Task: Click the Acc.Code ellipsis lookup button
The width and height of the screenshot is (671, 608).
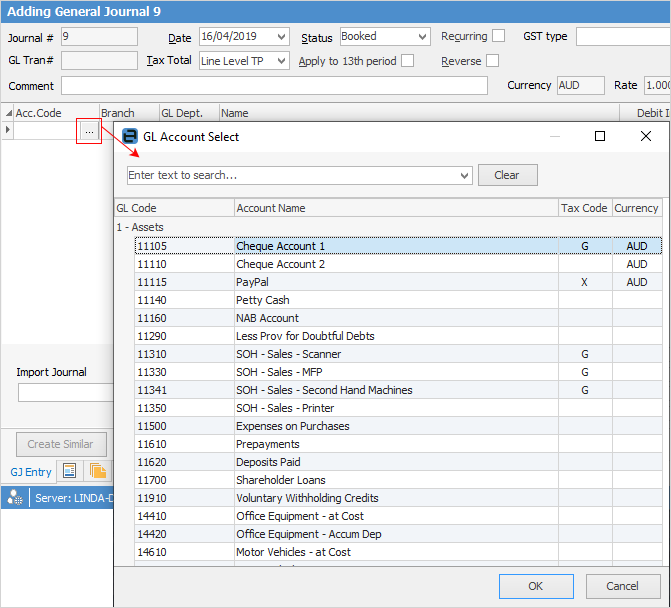Action: [x=89, y=131]
